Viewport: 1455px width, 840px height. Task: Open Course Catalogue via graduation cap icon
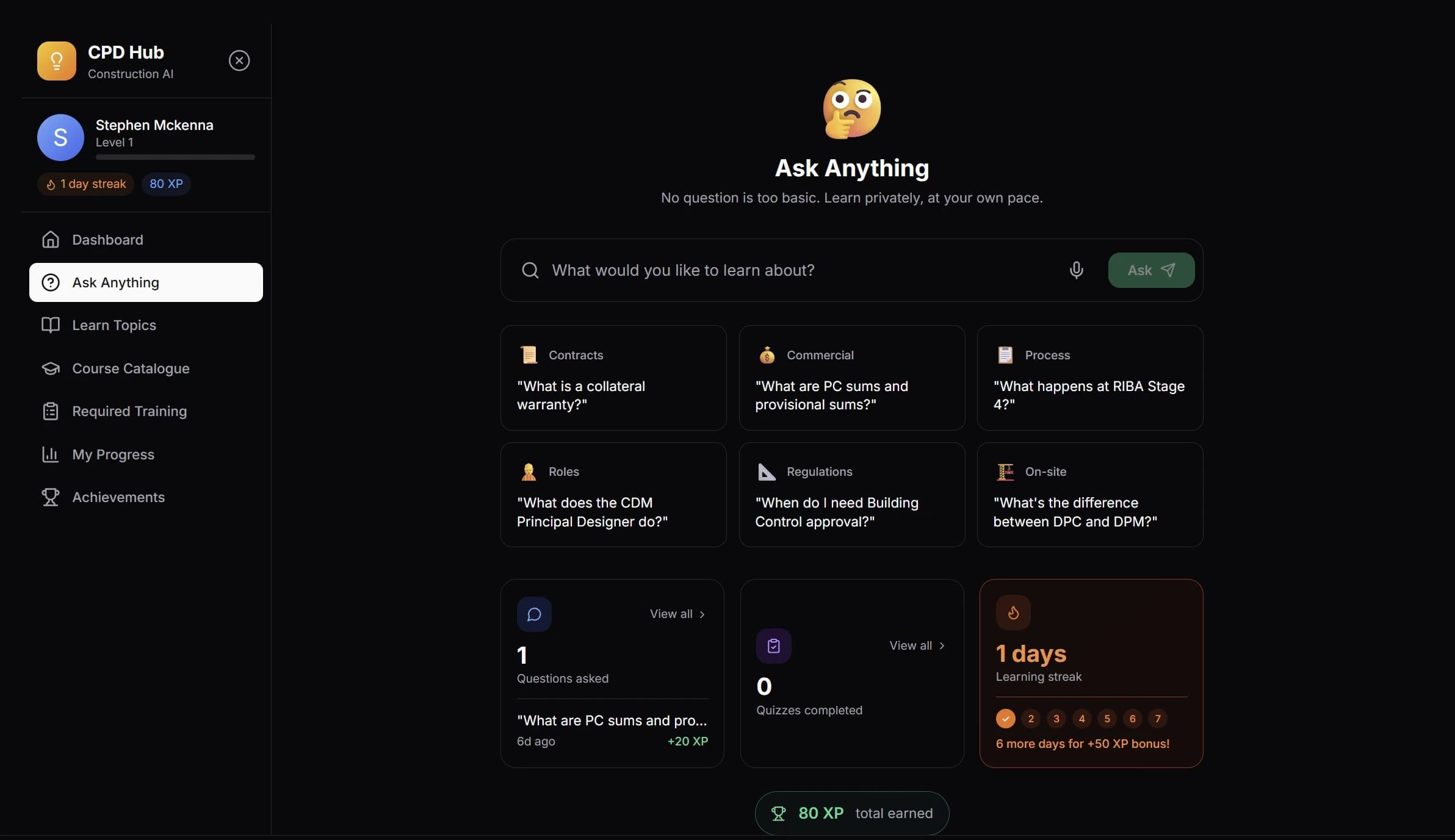[x=51, y=368]
